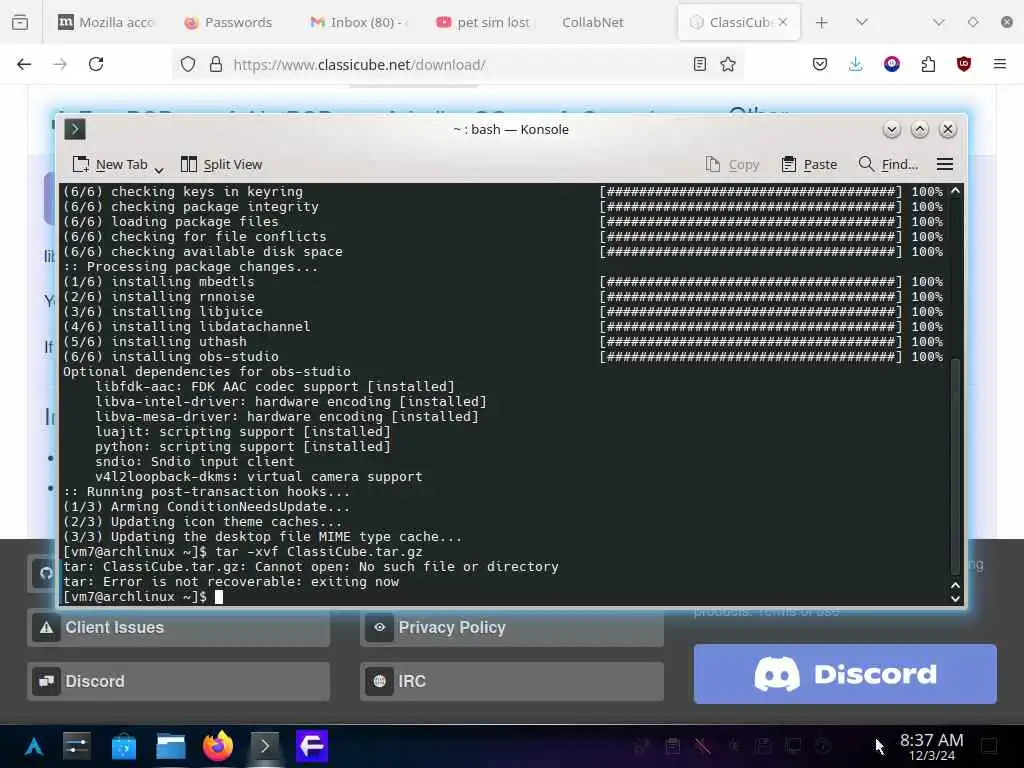
Task: Open Dolphin file manager from taskbar
Action: coord(170,746)
